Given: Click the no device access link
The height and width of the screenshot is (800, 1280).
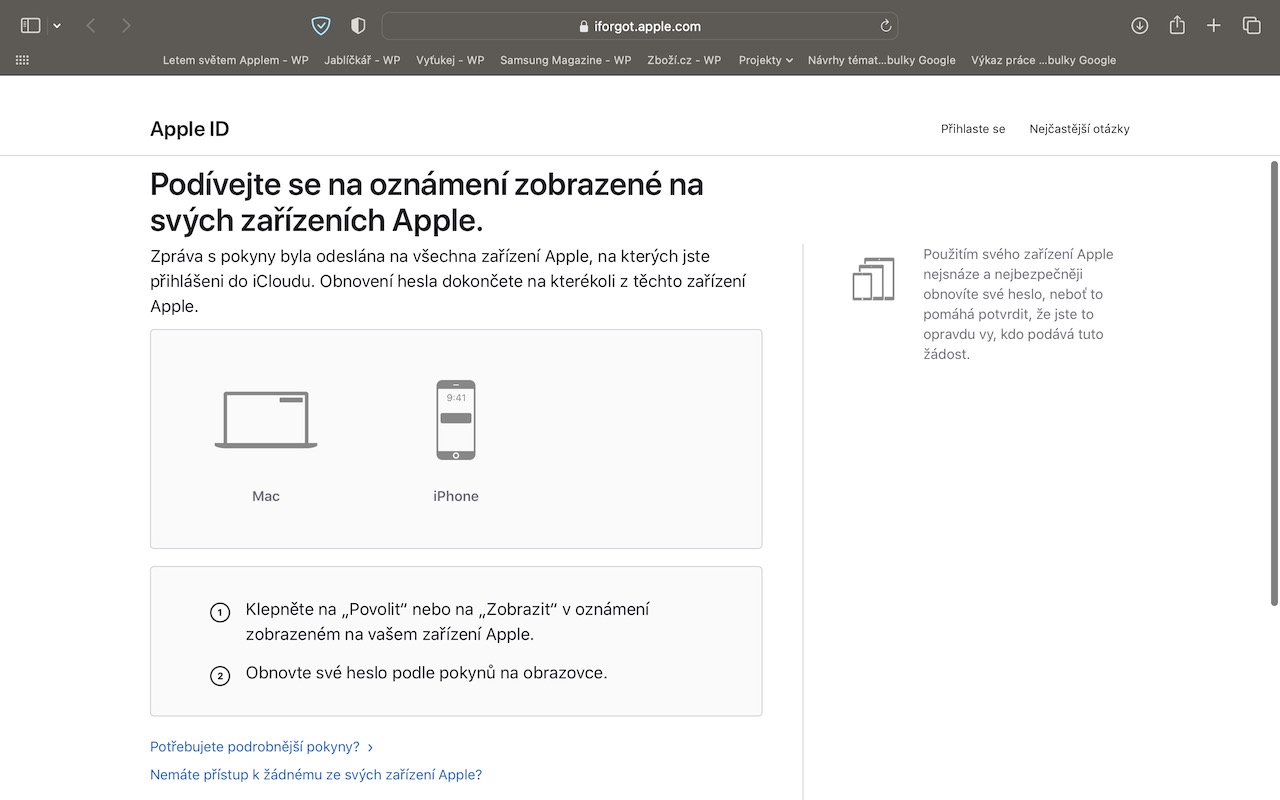Looking at the screenshot, I should tap(316, 775).
